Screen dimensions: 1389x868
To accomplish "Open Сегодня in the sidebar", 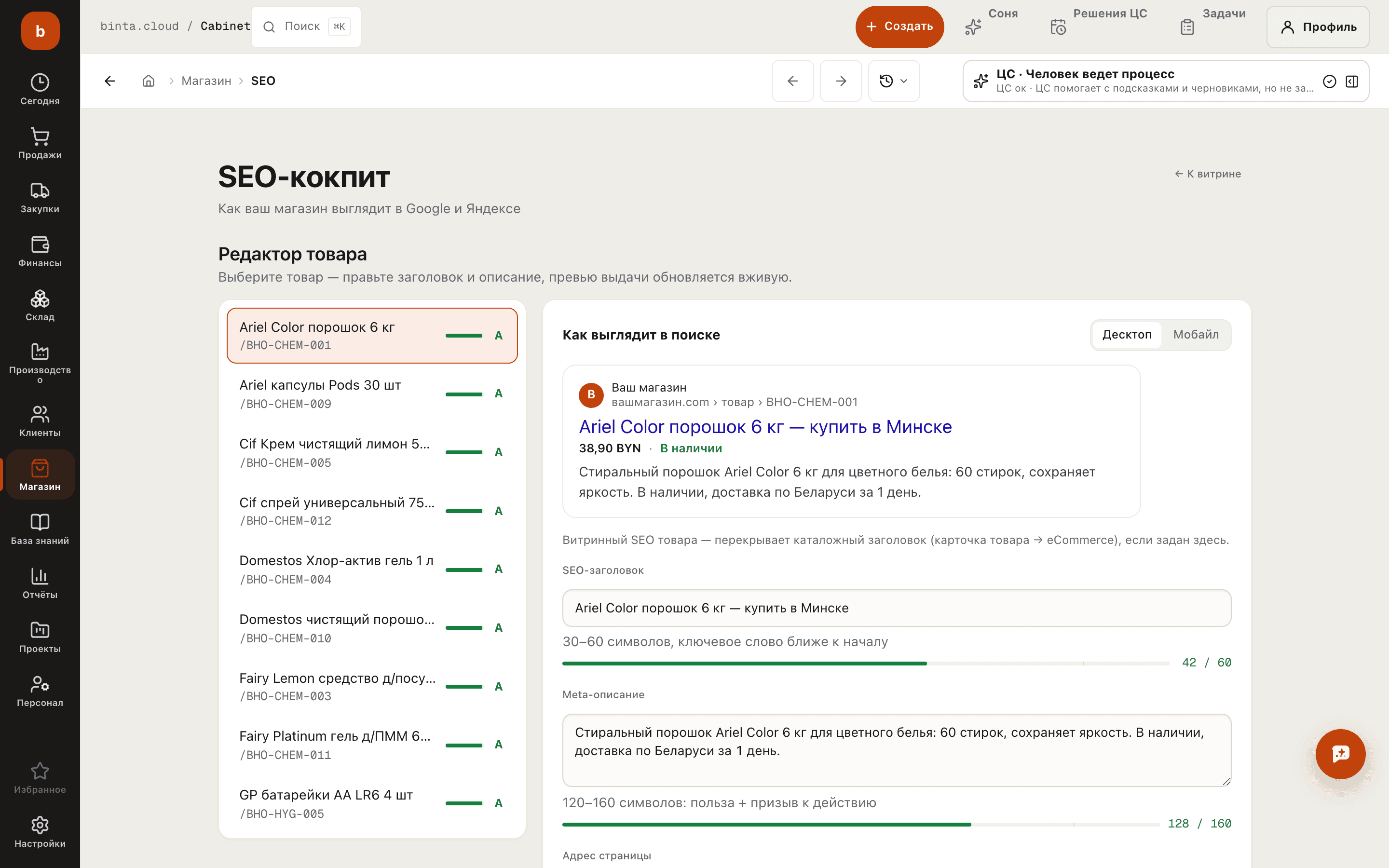I will (x=40, y=90).
